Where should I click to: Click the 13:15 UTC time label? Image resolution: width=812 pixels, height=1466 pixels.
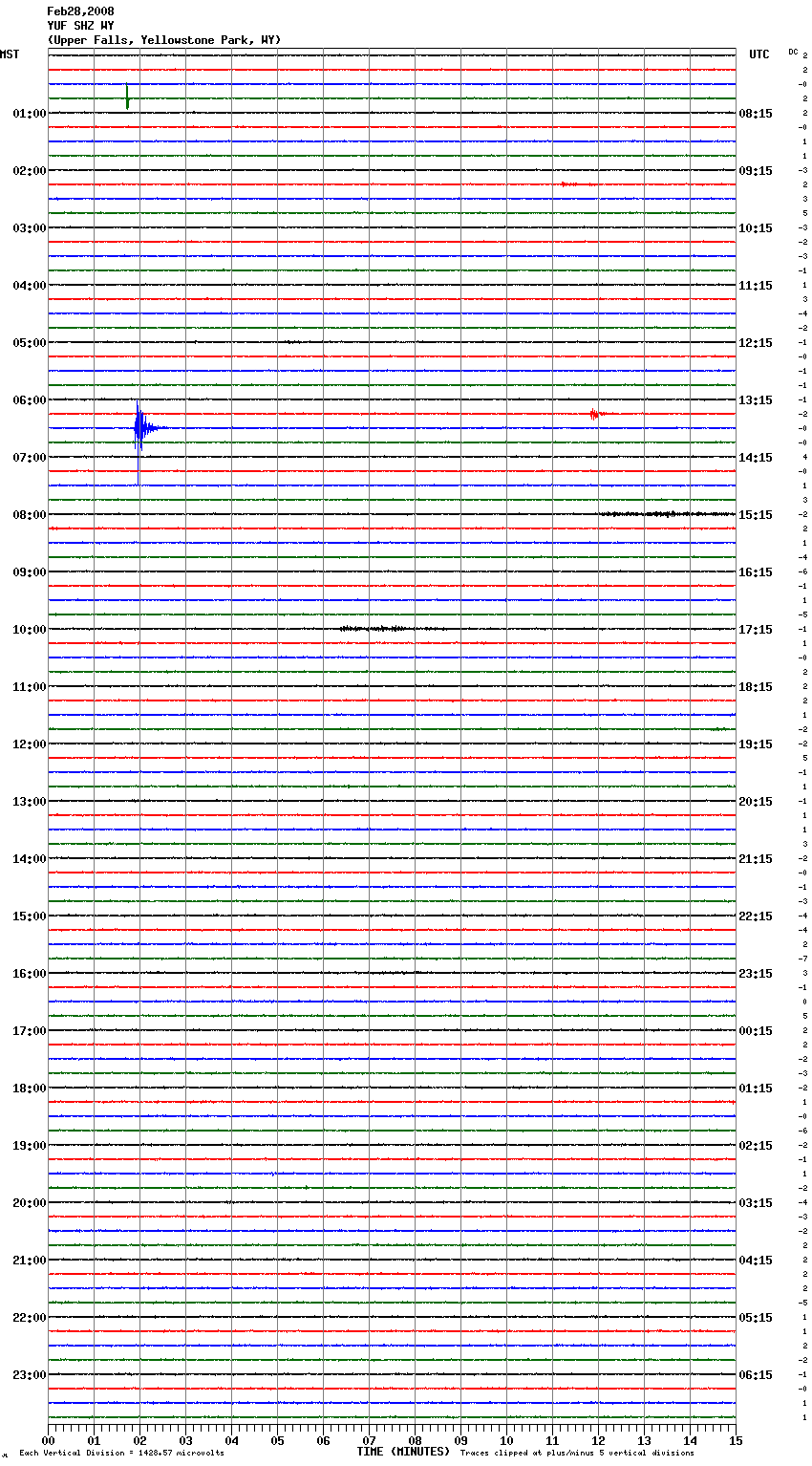point(756,400)
